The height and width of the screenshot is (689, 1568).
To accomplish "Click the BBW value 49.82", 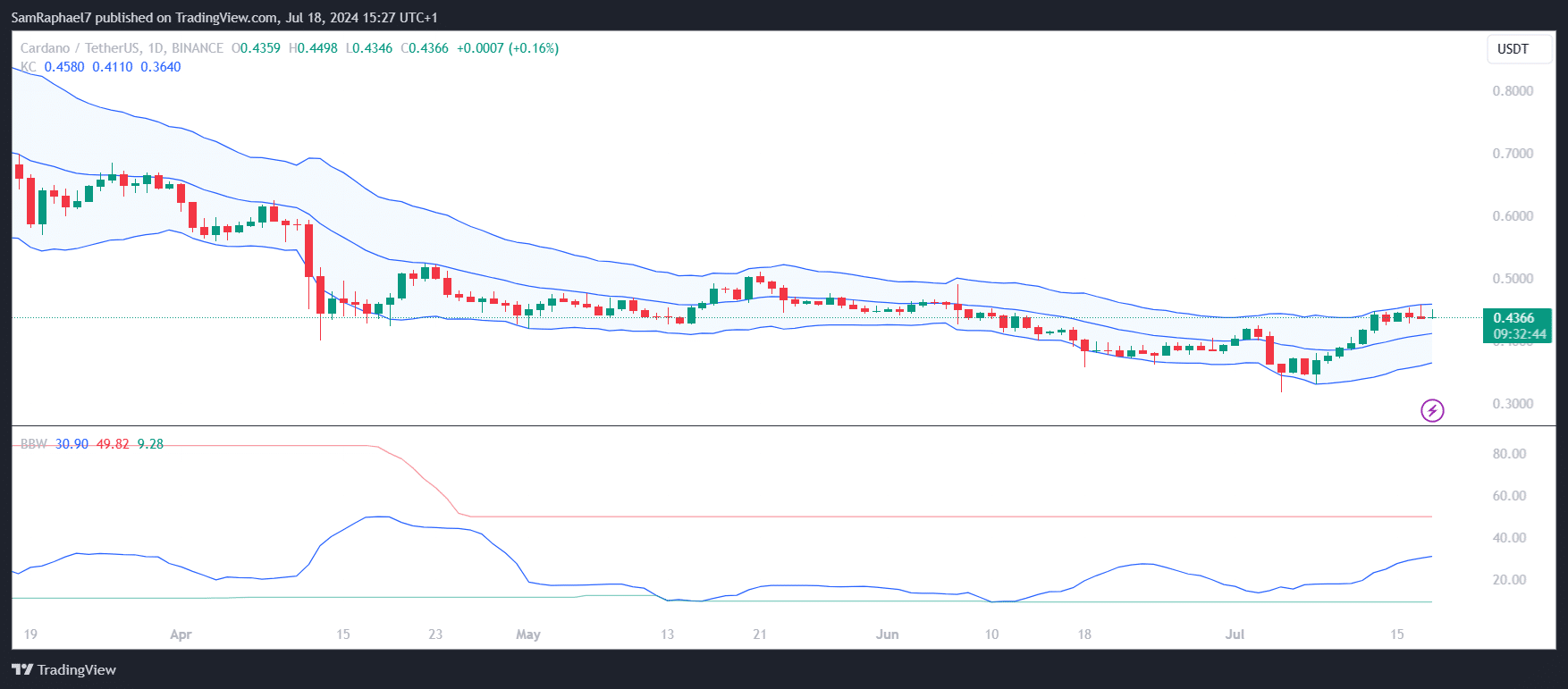I will 113,444.
